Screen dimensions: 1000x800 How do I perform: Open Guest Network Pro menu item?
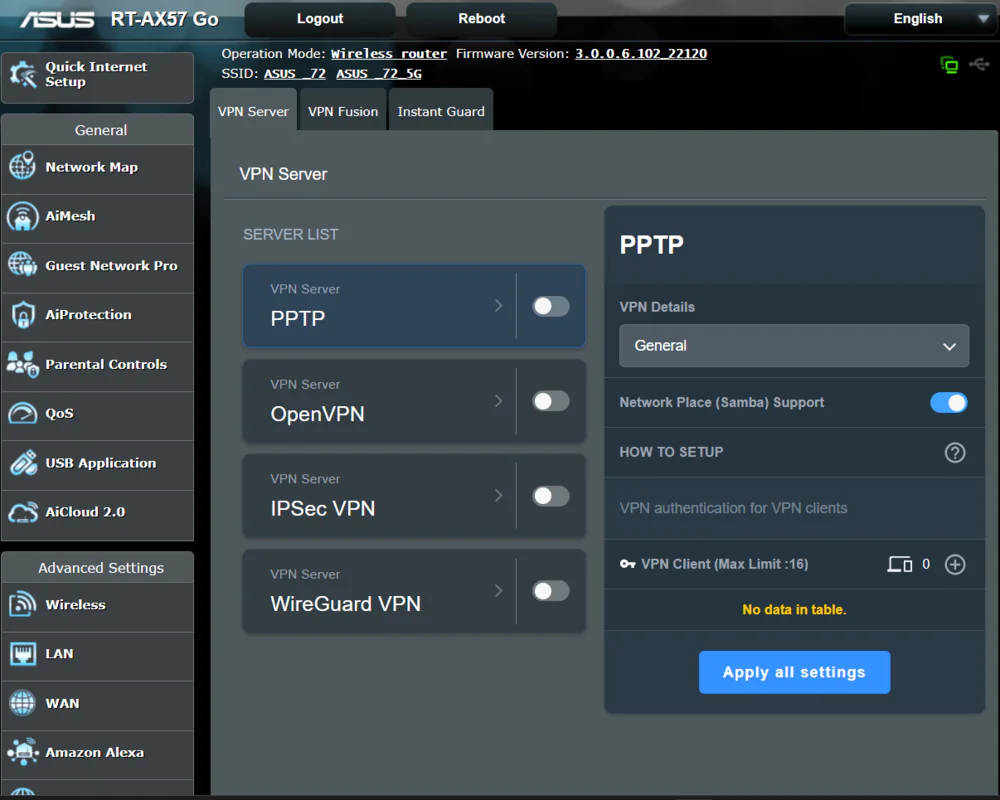pyautogui.click(x=98, y=265)
